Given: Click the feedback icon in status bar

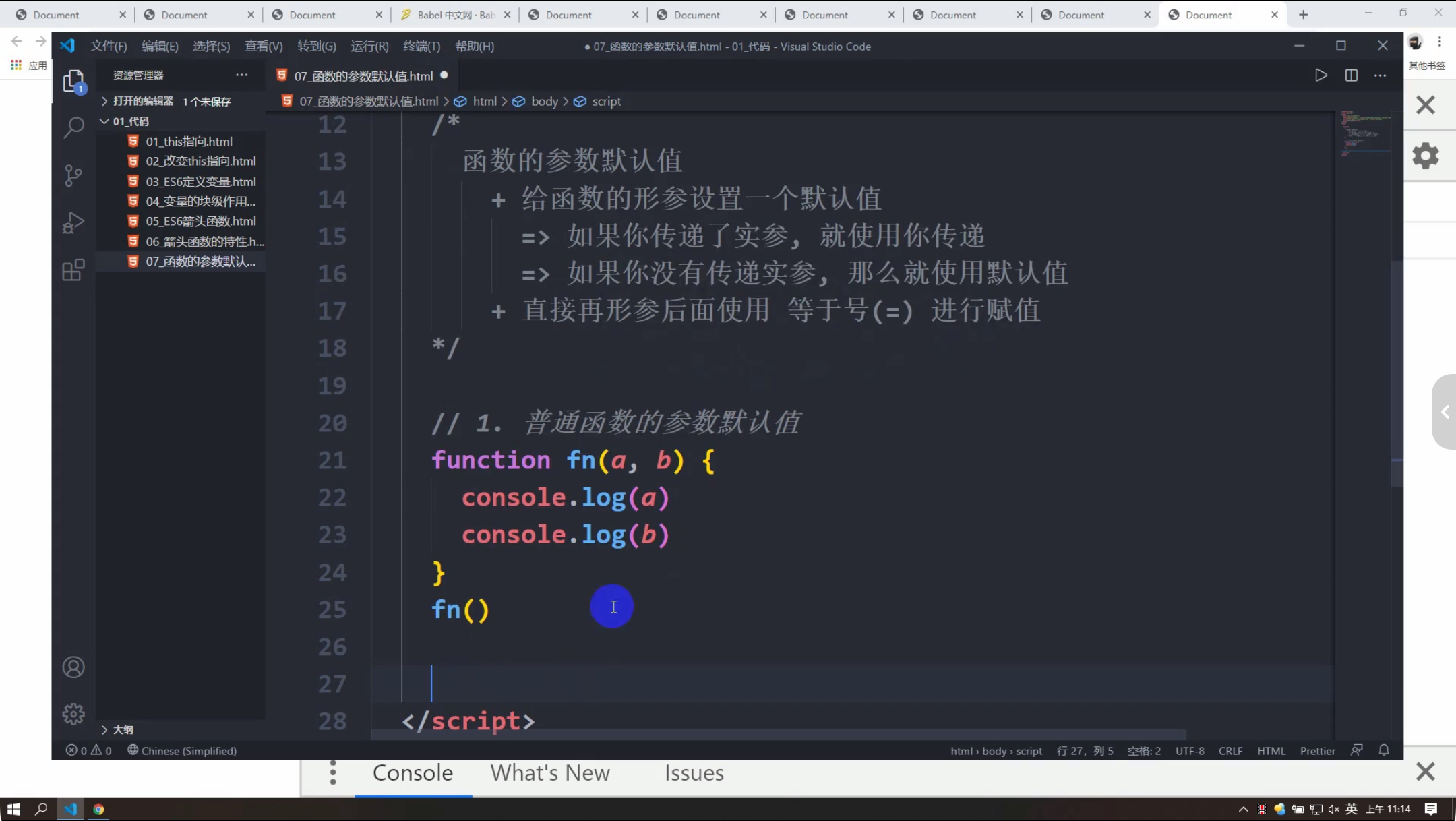Looking at the screenshot, I should [1356, 750].
